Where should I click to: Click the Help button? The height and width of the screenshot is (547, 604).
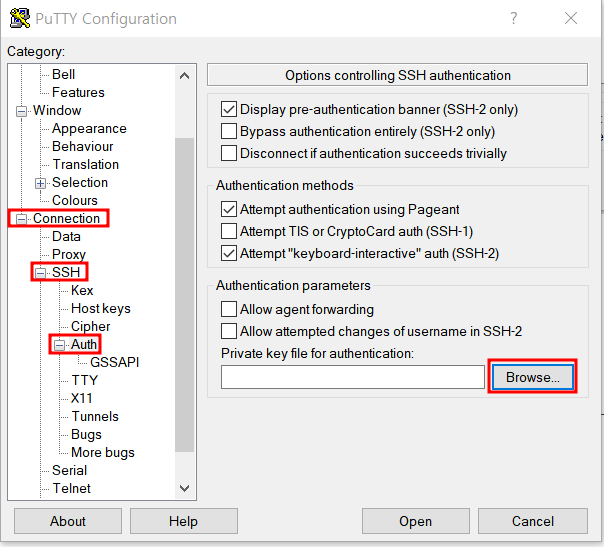[183, 521]
